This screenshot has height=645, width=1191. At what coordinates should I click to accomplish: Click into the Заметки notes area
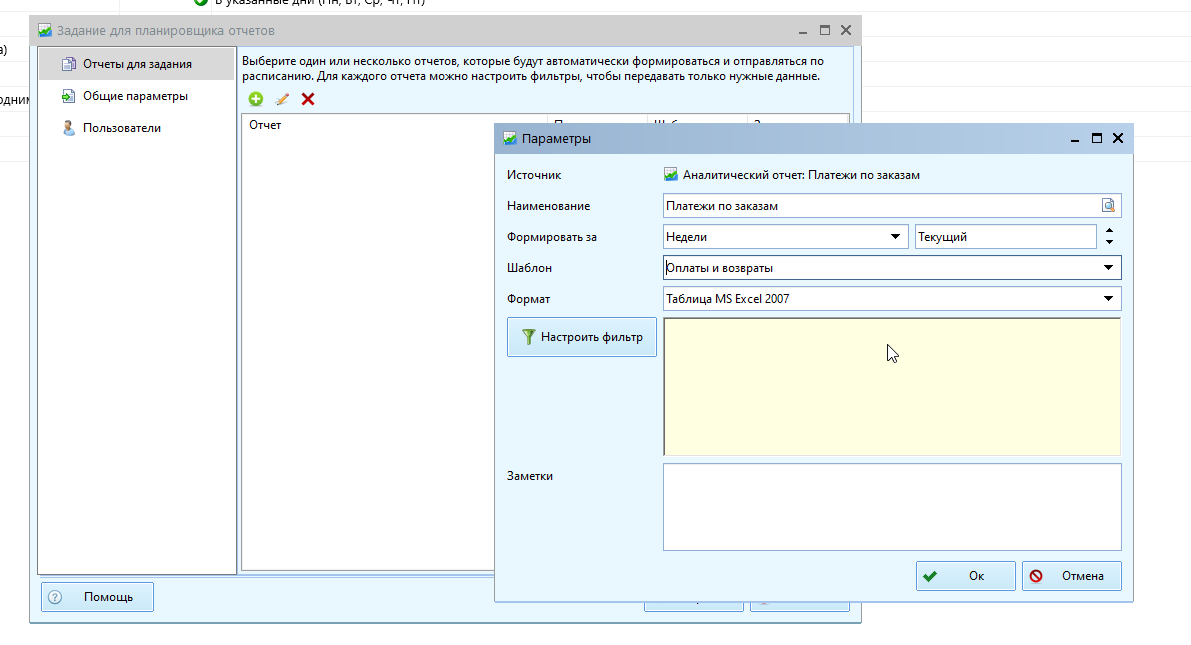pyautogui.click(x=892, y=507)
